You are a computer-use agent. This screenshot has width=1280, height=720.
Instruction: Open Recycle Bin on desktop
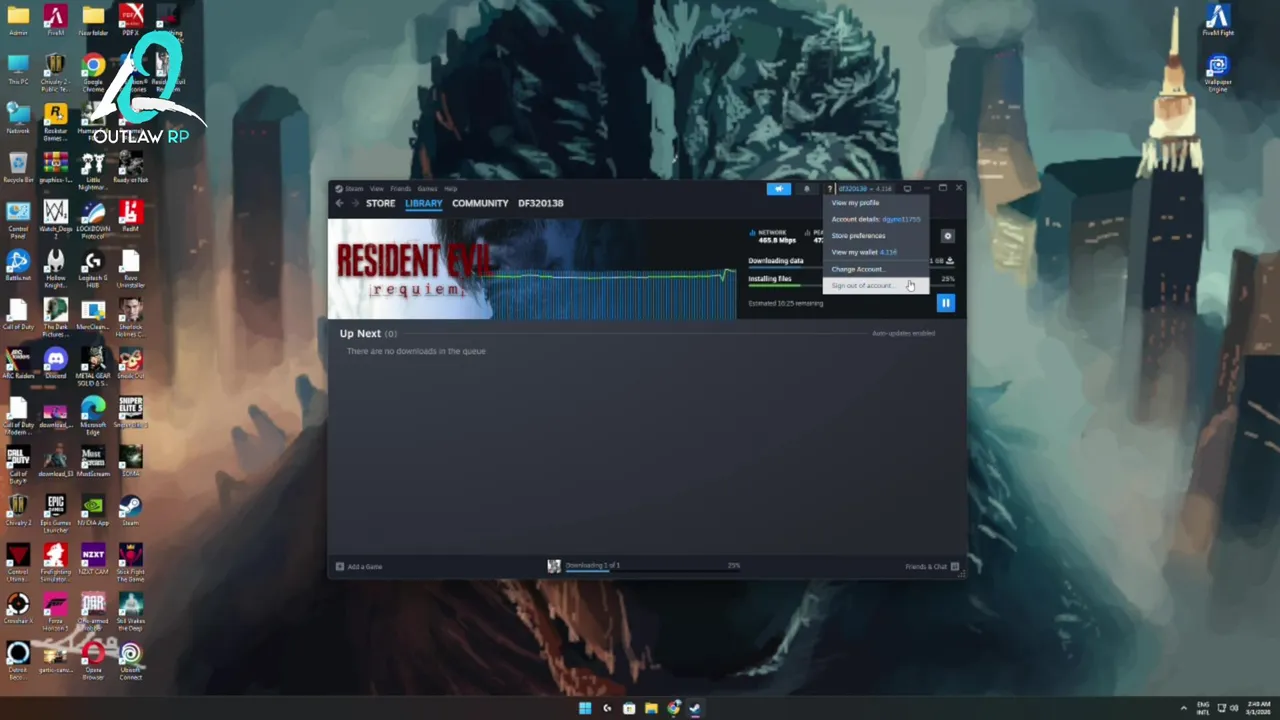(18, 167)
